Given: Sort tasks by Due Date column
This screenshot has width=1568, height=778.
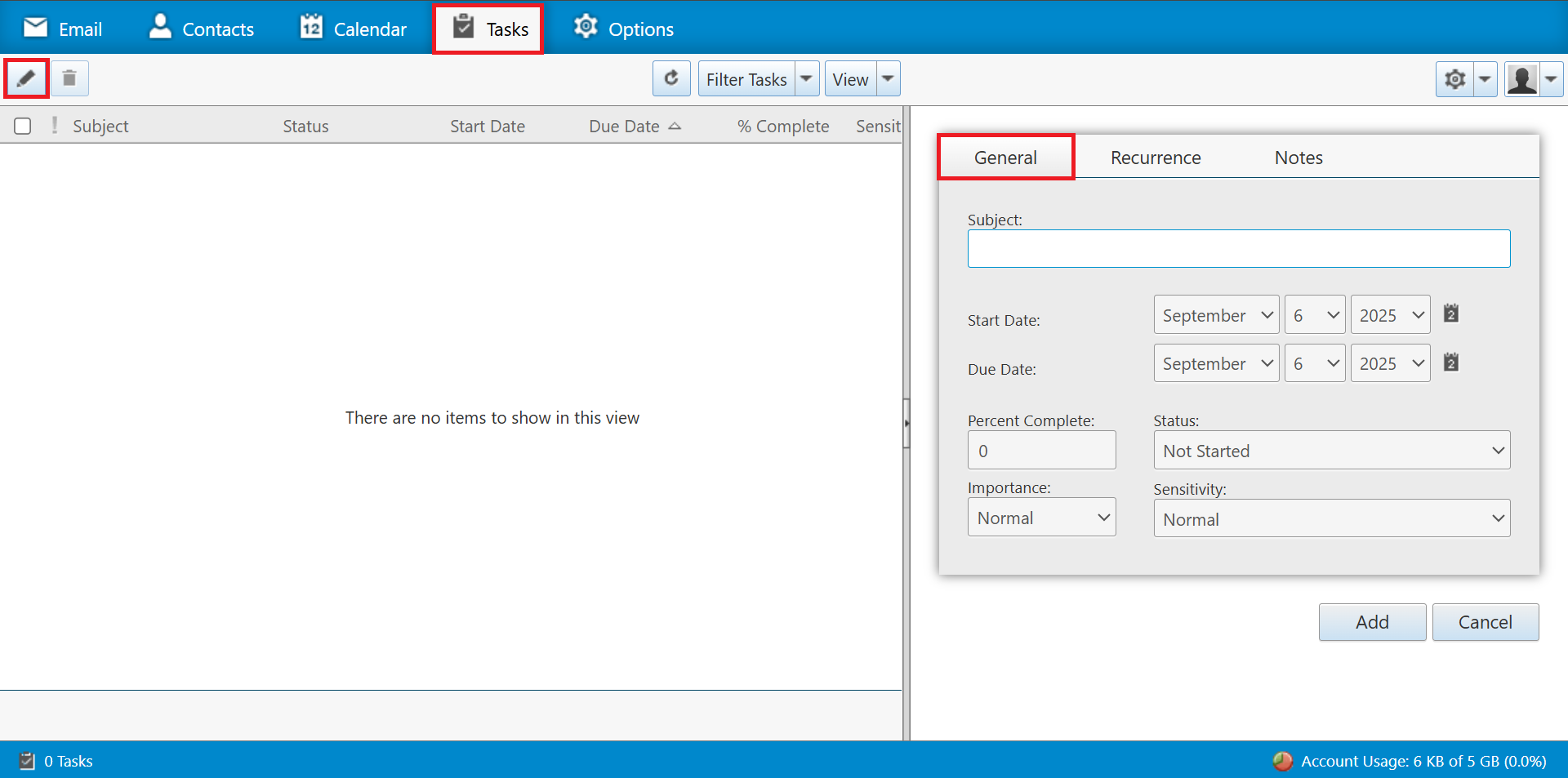Looking at the screenshot, I should [625, 126].
